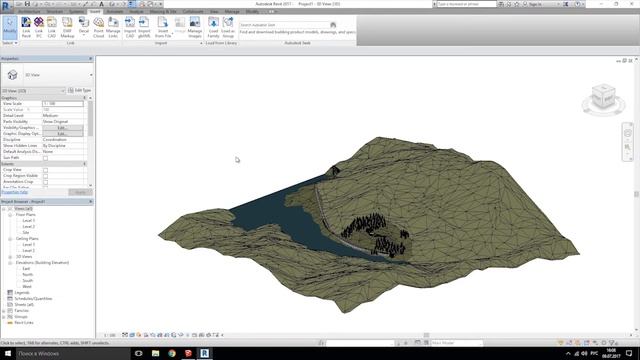Open the Systems ribbon tab

pyautogui.click(x=76, y=11)
